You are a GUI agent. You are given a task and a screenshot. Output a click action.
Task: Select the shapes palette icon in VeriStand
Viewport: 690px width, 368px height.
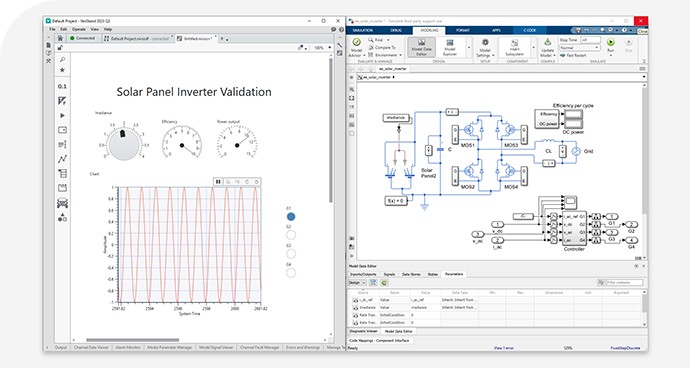62,217
